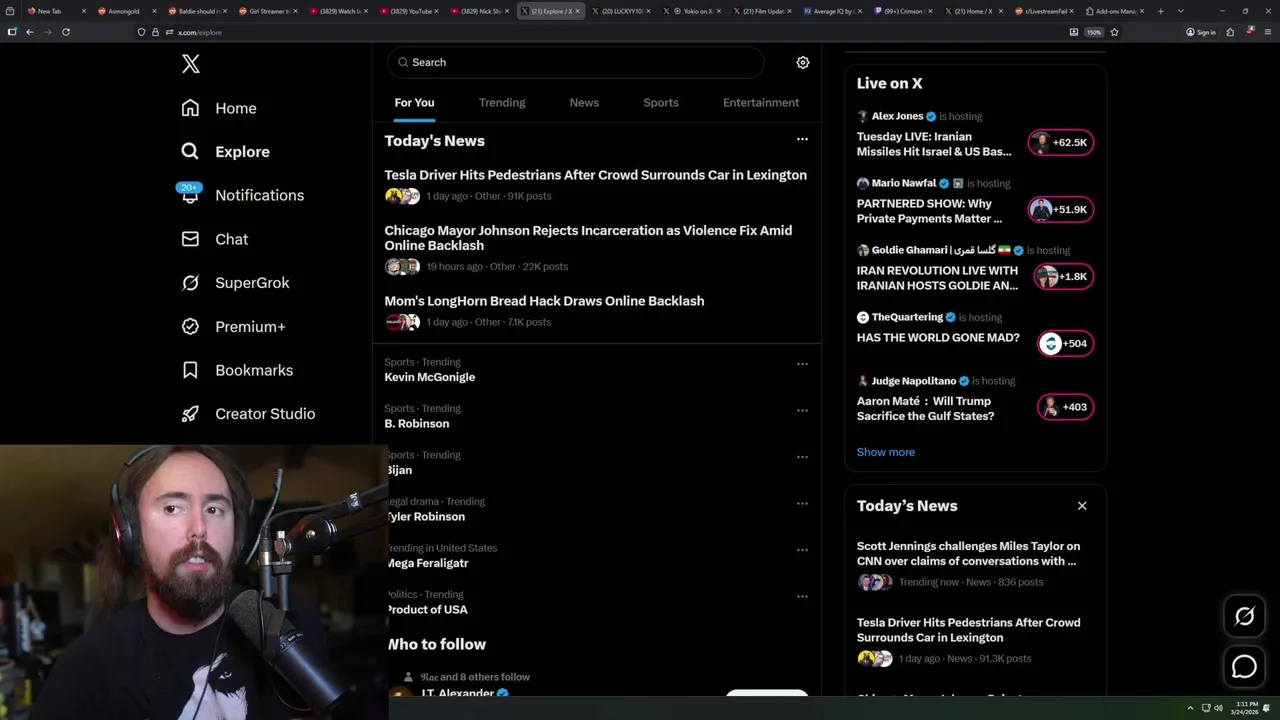Screen dimensions: 1280x720
Task: Open more options for Mega Feraligatr trend
Action: [x=802, y=550]
